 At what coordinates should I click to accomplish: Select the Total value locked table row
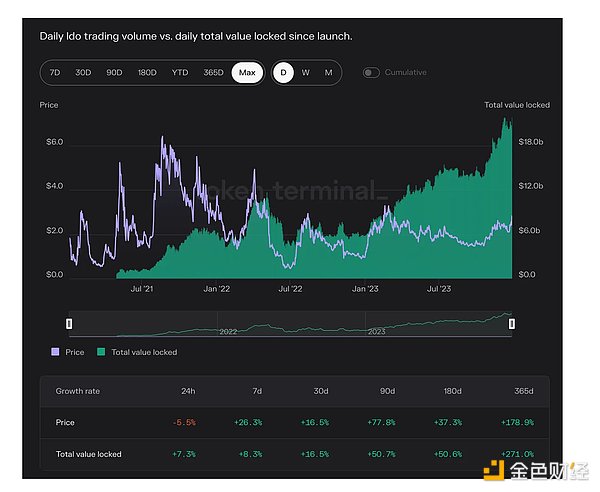point(88,454)
